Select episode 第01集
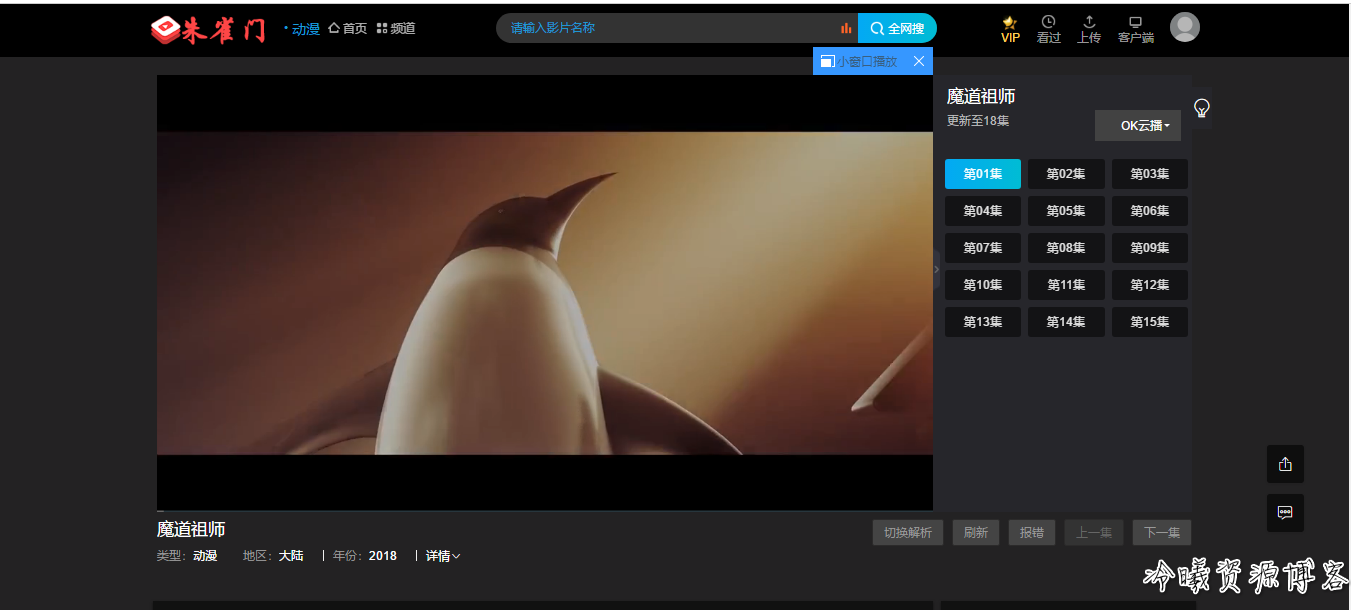Viewport: 1351px width, 610px height. click(983, 174)
